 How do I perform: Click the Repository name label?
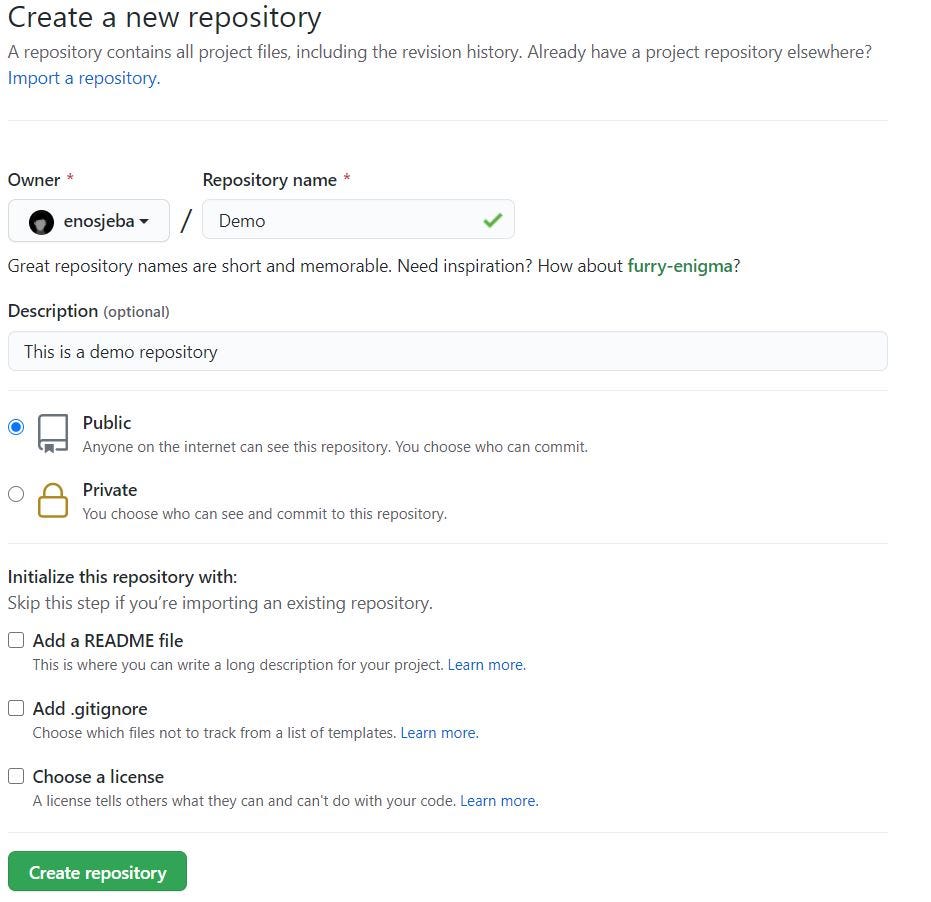pyautogui.click(x=270, y=180)
